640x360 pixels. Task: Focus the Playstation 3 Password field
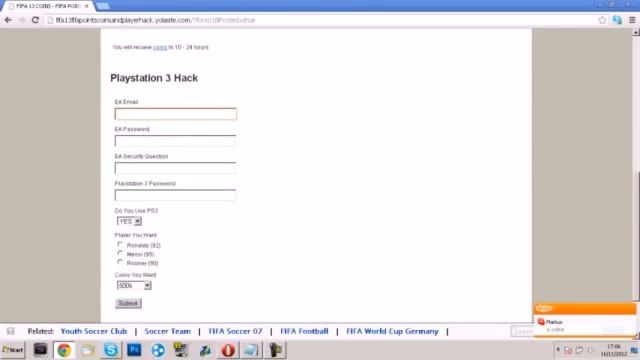(175, 195)
